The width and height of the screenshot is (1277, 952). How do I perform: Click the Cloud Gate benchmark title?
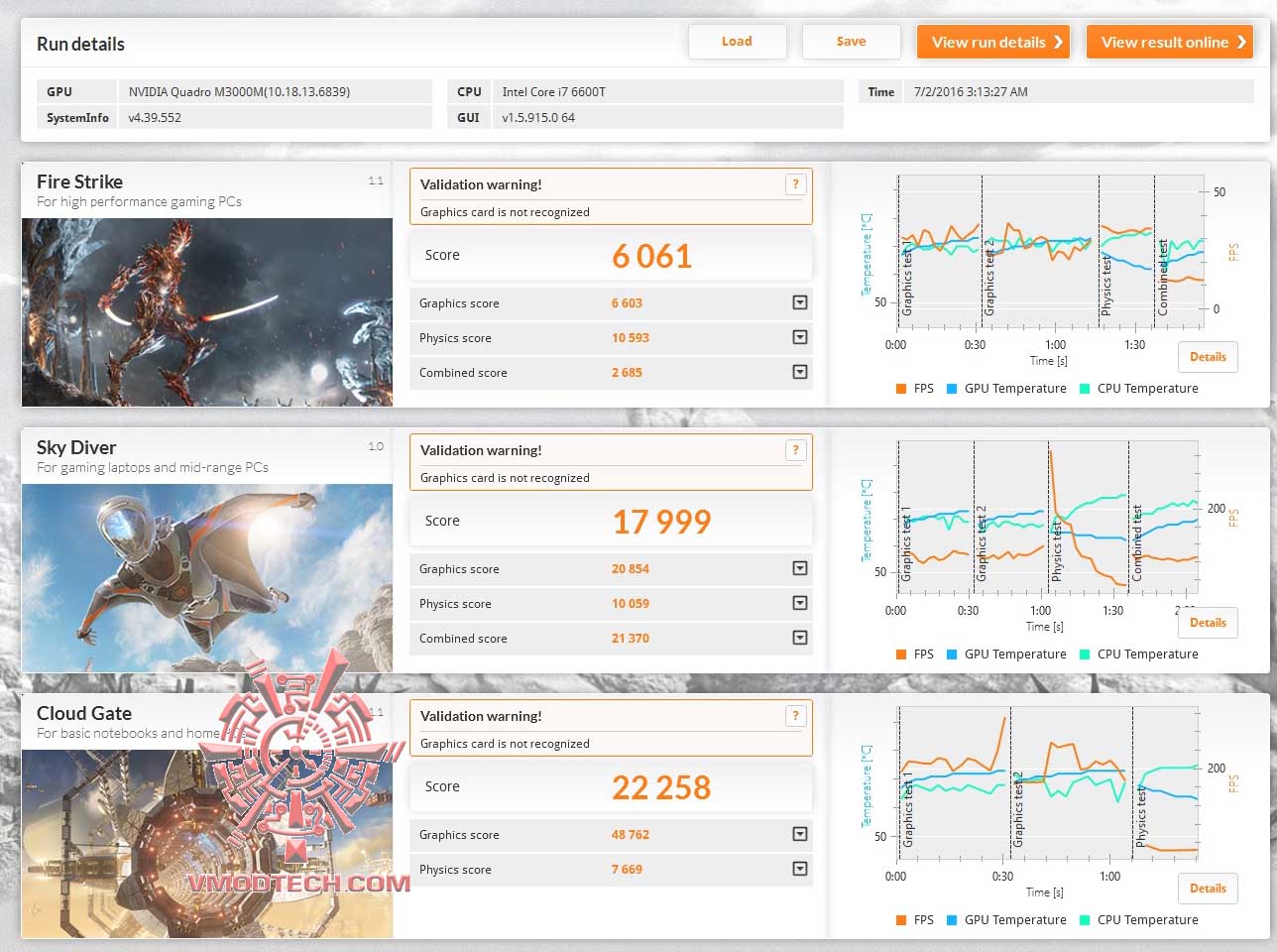(84, 713)
